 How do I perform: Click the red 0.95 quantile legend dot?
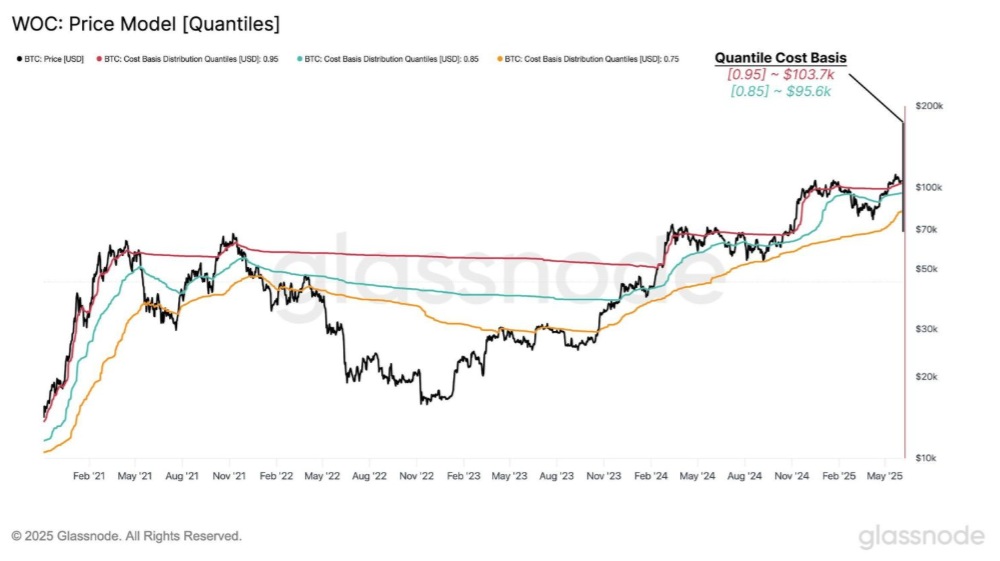tap(99, 59)
